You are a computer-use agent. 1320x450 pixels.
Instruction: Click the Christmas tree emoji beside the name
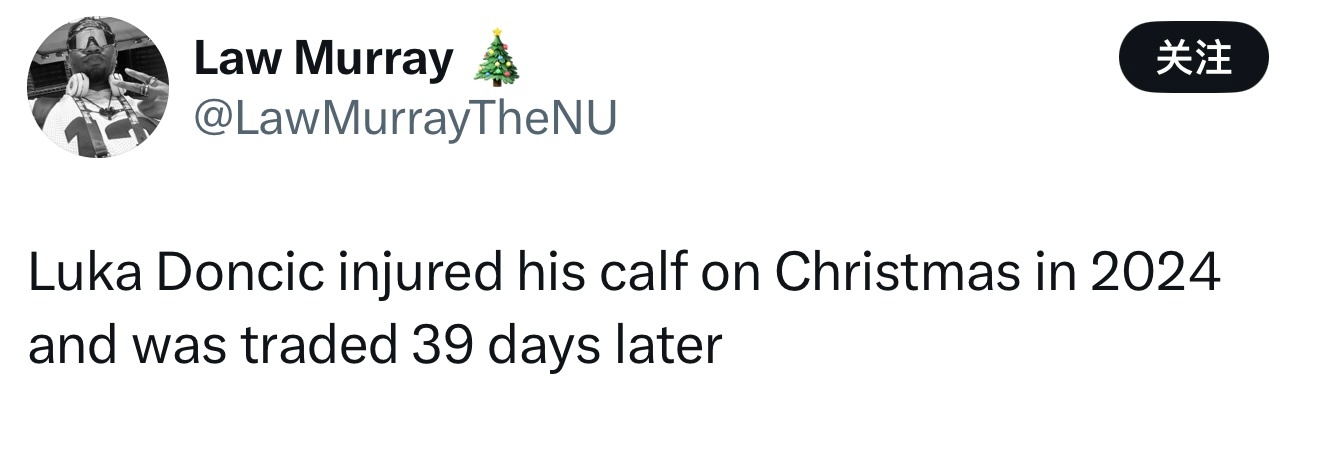click(496, 60)
